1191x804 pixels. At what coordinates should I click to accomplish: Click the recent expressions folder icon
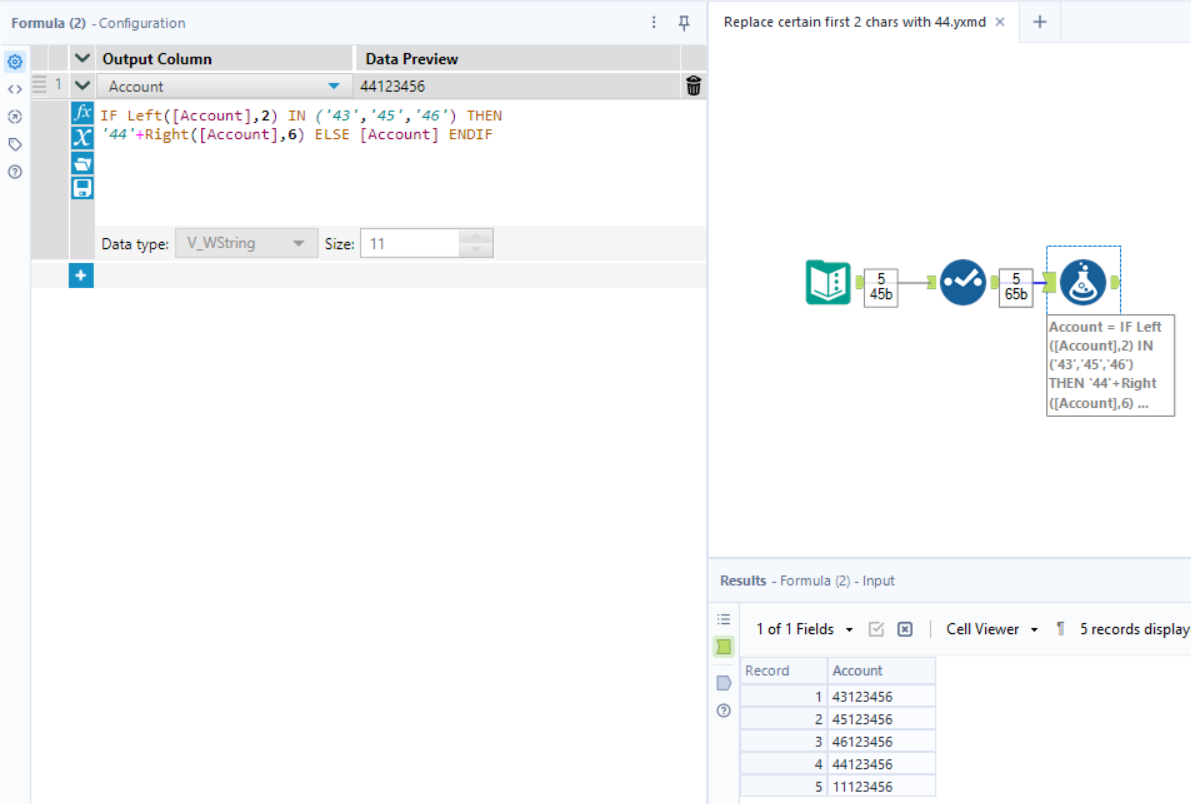[x=82, y=162]
